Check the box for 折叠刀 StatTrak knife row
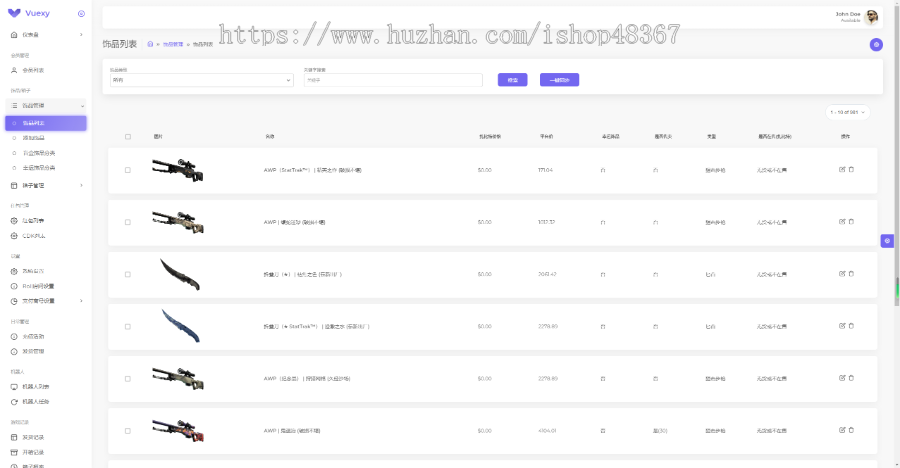 click(x=127, y=327)
